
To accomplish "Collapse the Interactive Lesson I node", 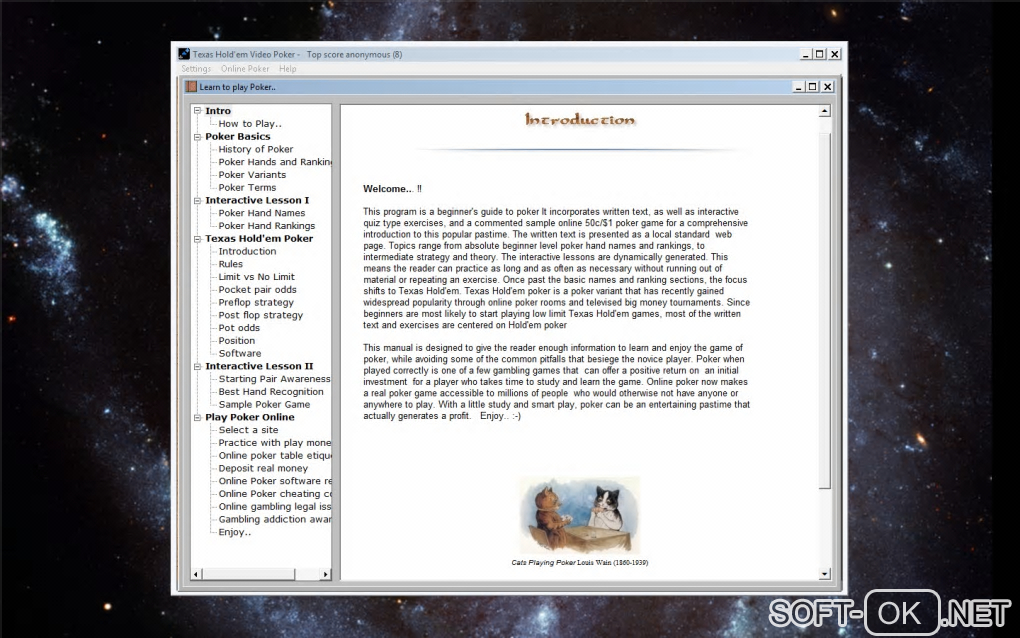I will point(197,200).
